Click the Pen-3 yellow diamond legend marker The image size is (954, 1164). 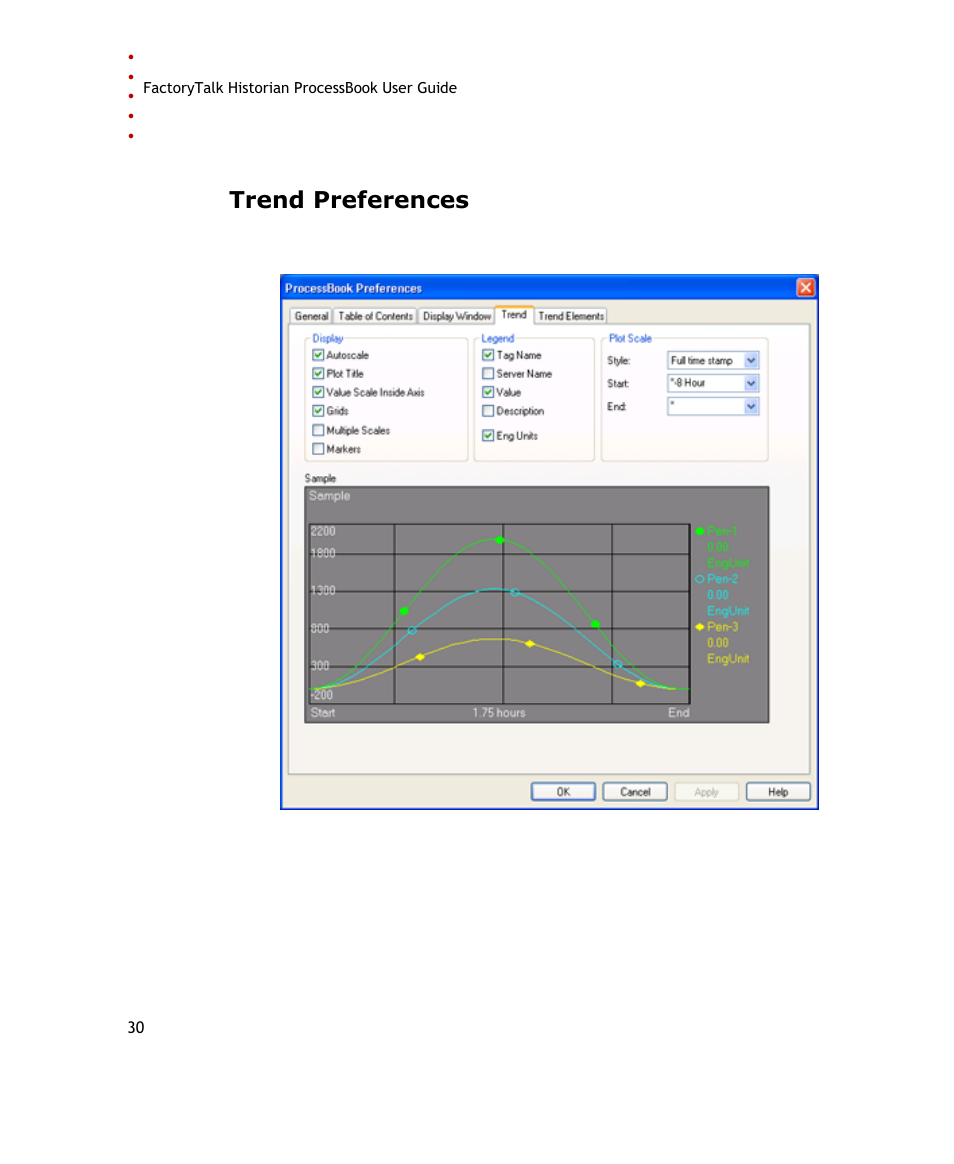point(699,627)
